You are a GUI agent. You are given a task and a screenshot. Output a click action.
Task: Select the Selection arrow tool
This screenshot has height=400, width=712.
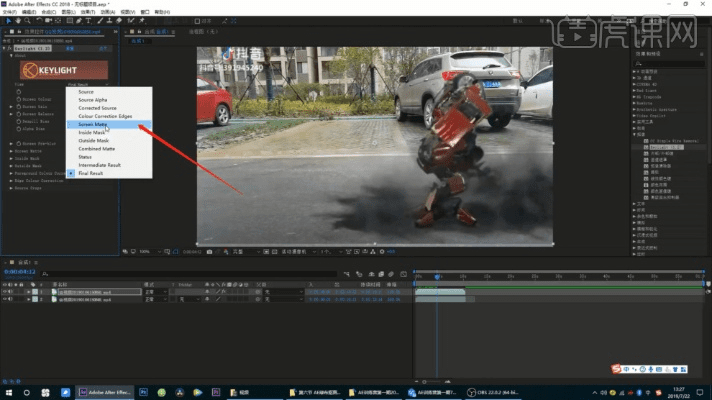(x=8, y=22)
